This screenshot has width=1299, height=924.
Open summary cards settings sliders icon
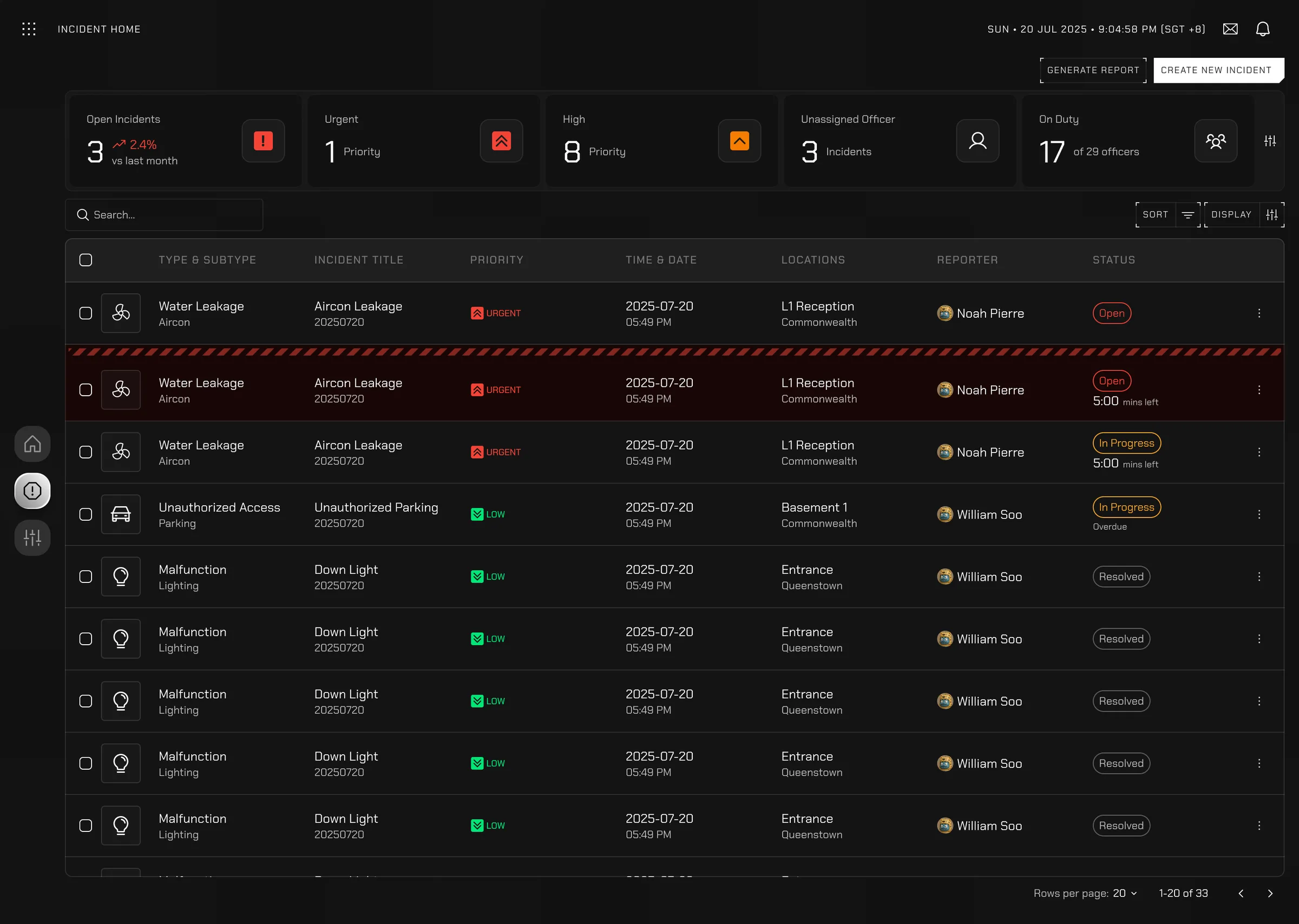coord(1270,141)
